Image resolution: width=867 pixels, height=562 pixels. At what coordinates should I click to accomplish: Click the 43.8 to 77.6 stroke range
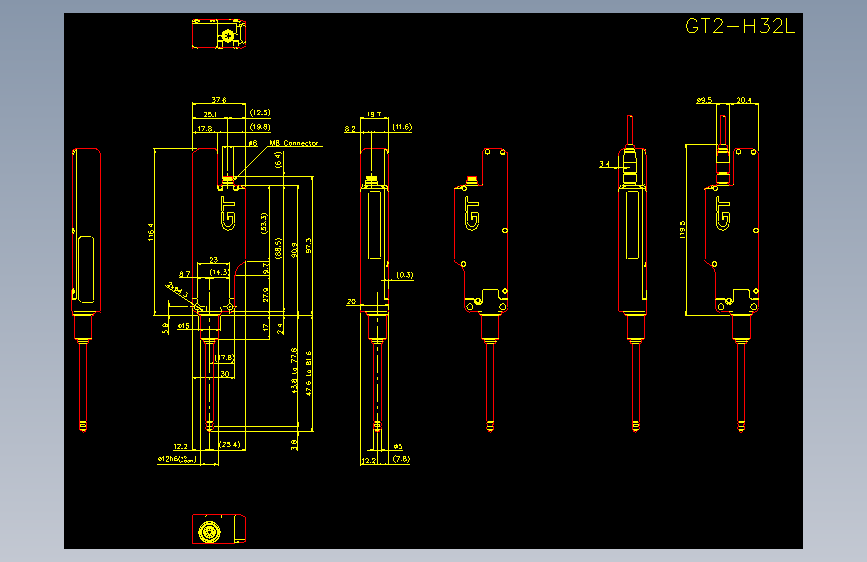[294, 371]
